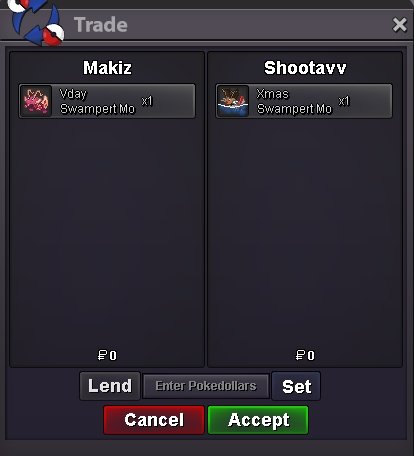The image size is (414, 456).
Task: Focus the Enter Pokedollars input field
Action: coord(206,386)
